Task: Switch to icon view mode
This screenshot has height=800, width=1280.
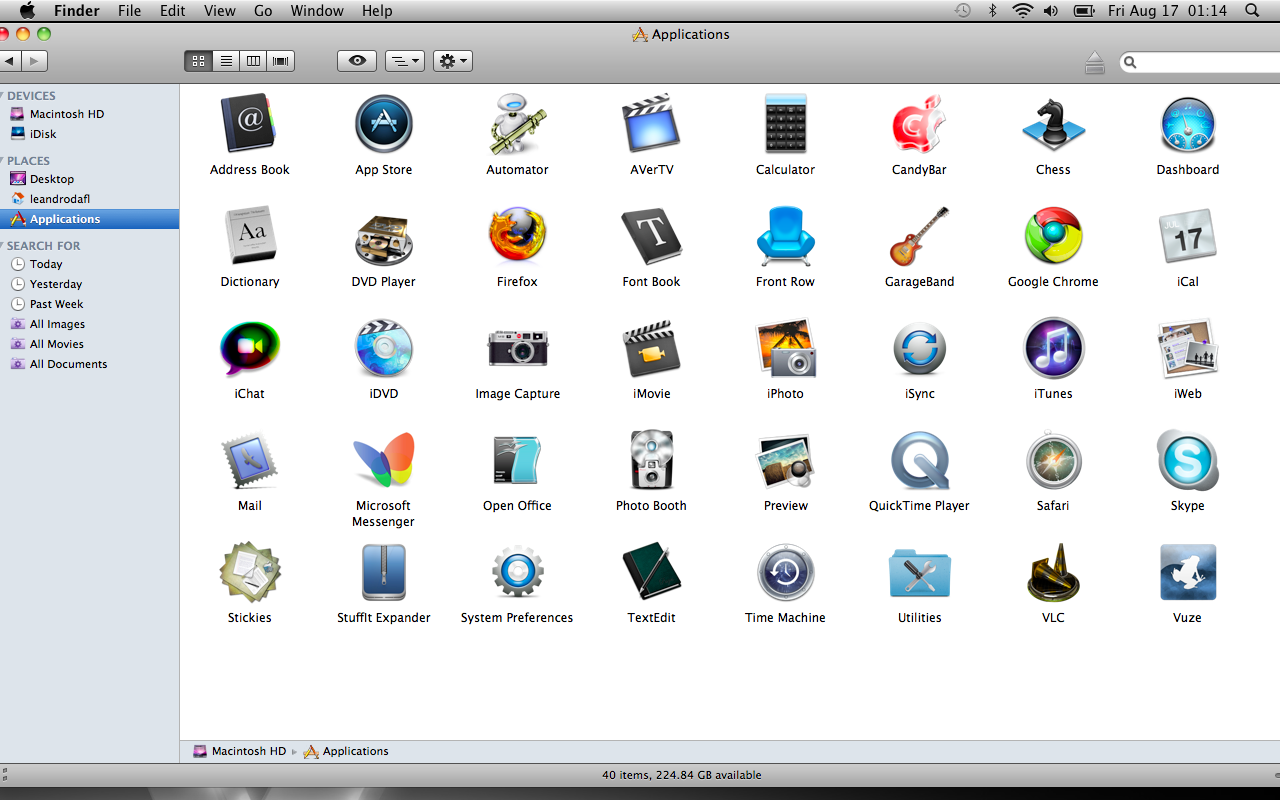Action: [x=198, y=61]
